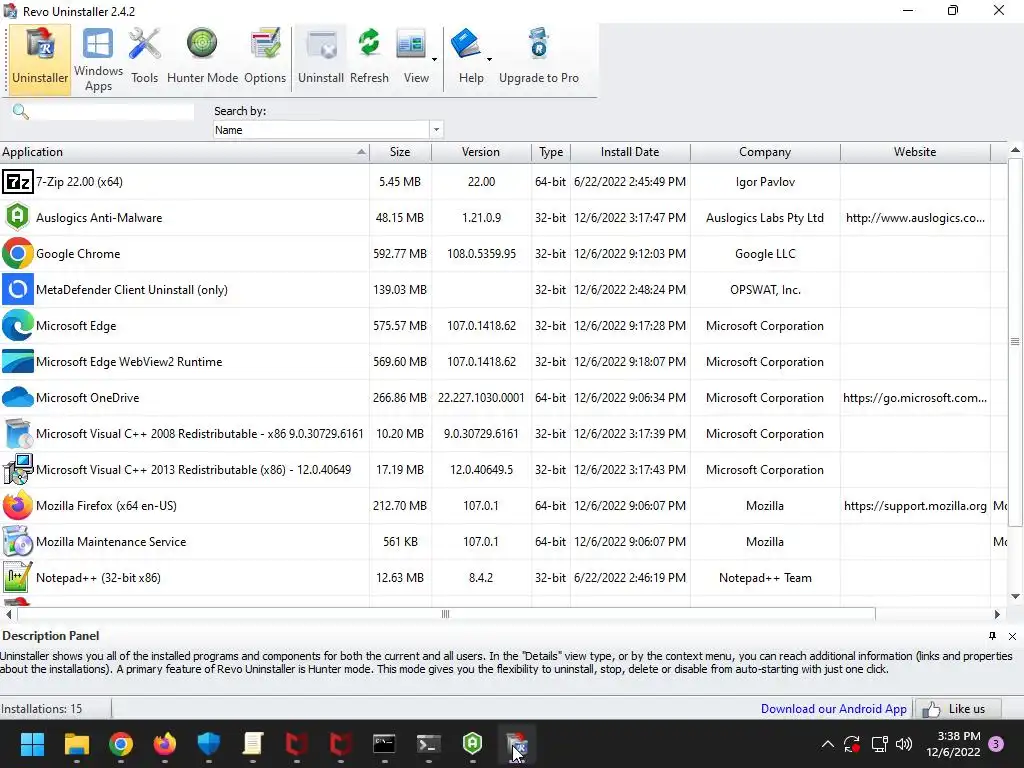
Task: Open the Uninstaller toolbar button
Action: (40, 59)
